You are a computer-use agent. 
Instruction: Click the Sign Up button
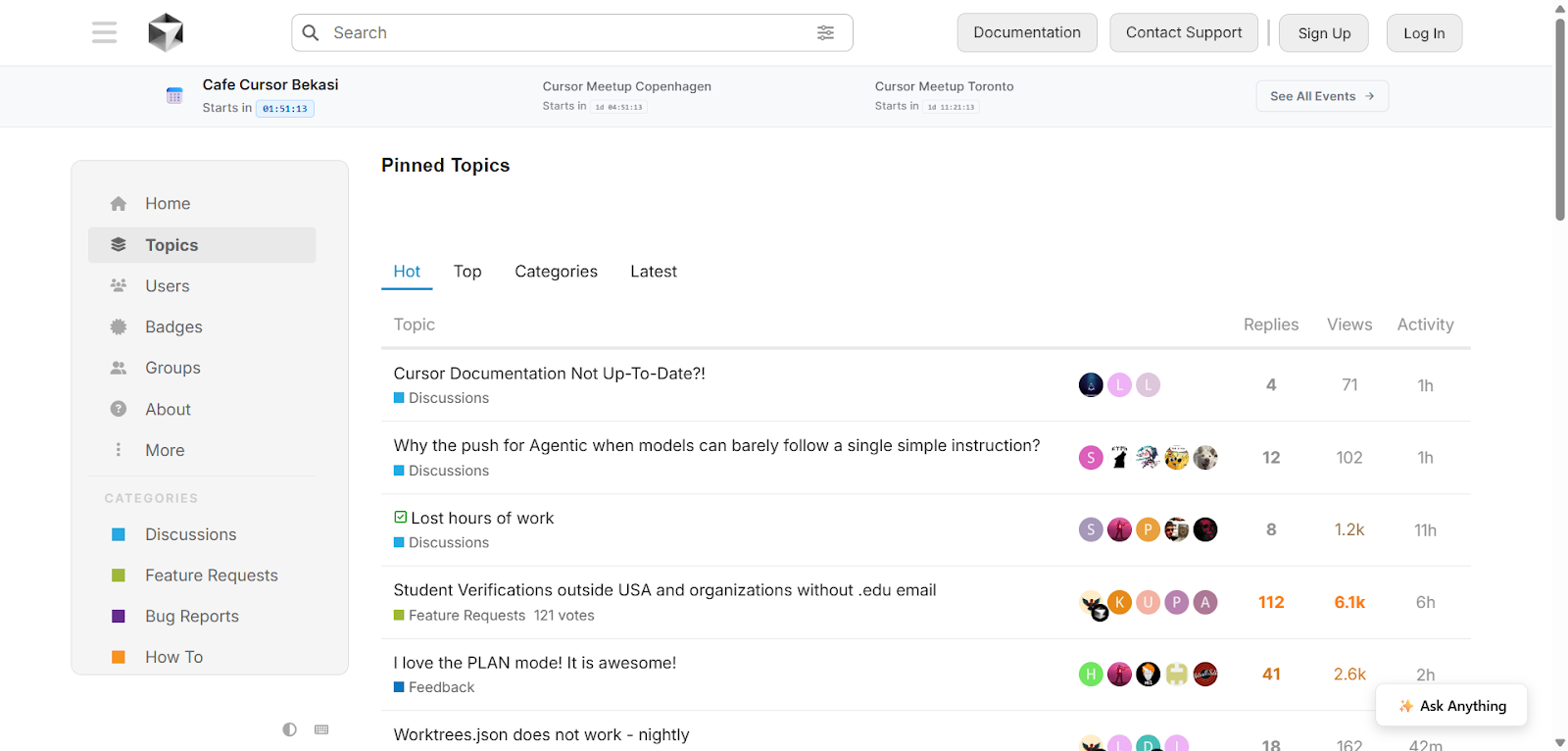(x=1324, y=33)
